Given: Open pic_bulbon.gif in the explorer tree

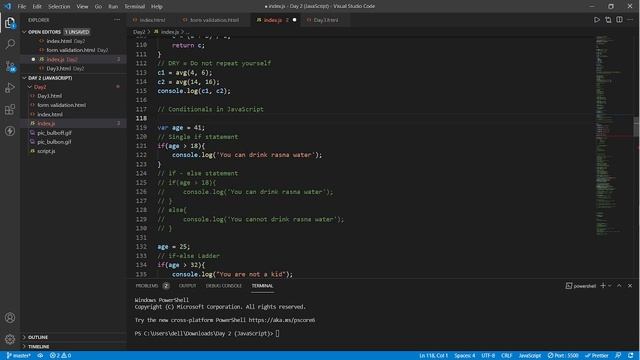Looking at the screenshot, I should point(73,142).
